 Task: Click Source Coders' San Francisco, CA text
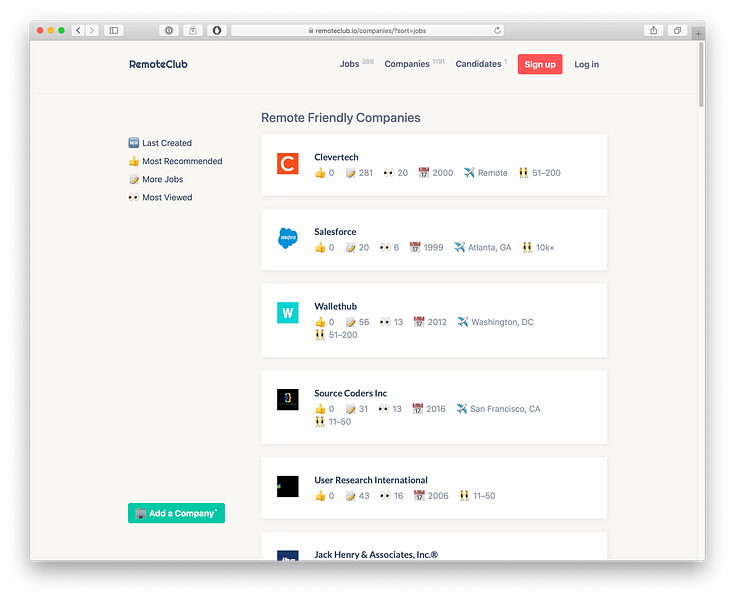[505, 409]
